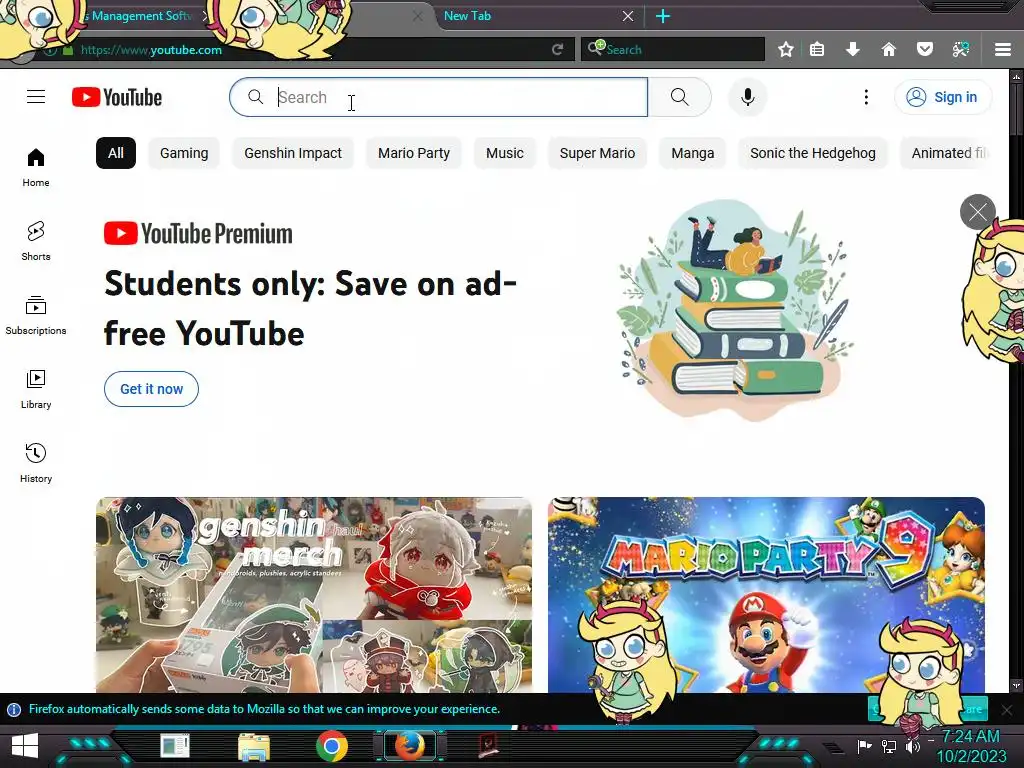Image resolution: width=1024 pixels, height=768 pixels.
Task: Open Subscriptions in the sidebar
Action: [x=36, y=315]
